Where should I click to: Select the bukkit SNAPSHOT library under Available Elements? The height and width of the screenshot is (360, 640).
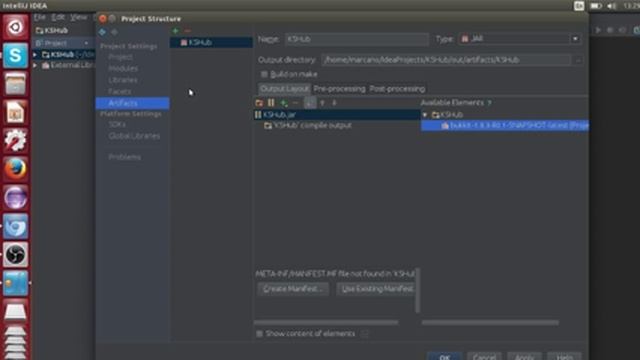click(505, 126)
